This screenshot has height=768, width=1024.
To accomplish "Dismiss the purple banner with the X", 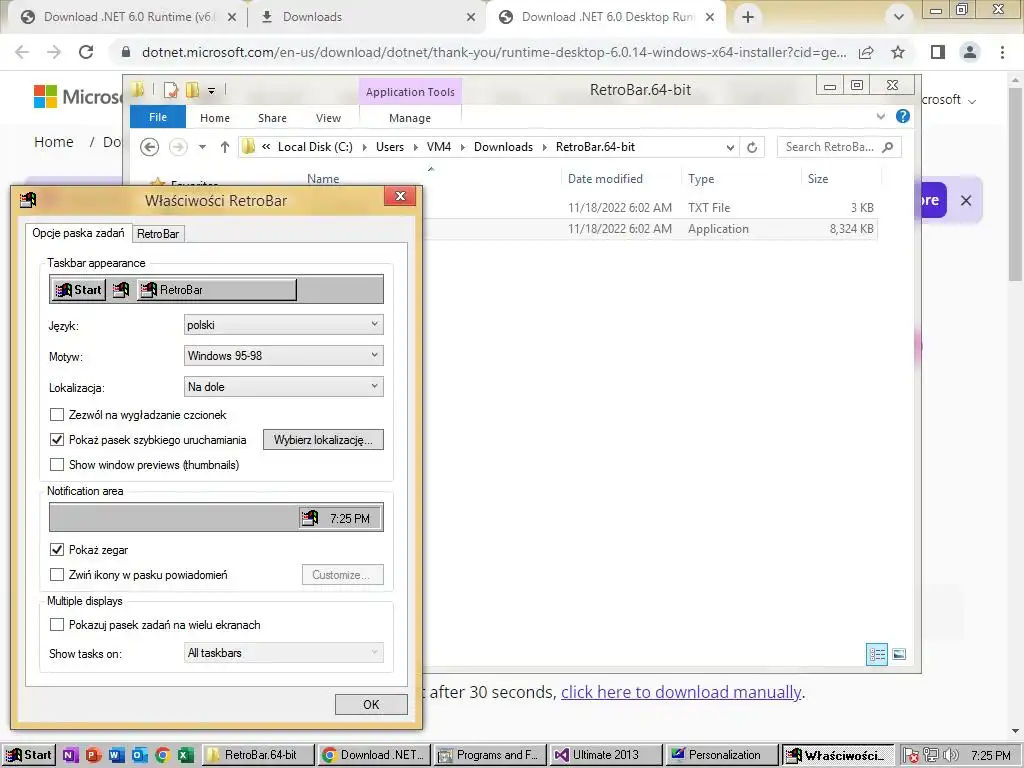I will tap(967, 200).
